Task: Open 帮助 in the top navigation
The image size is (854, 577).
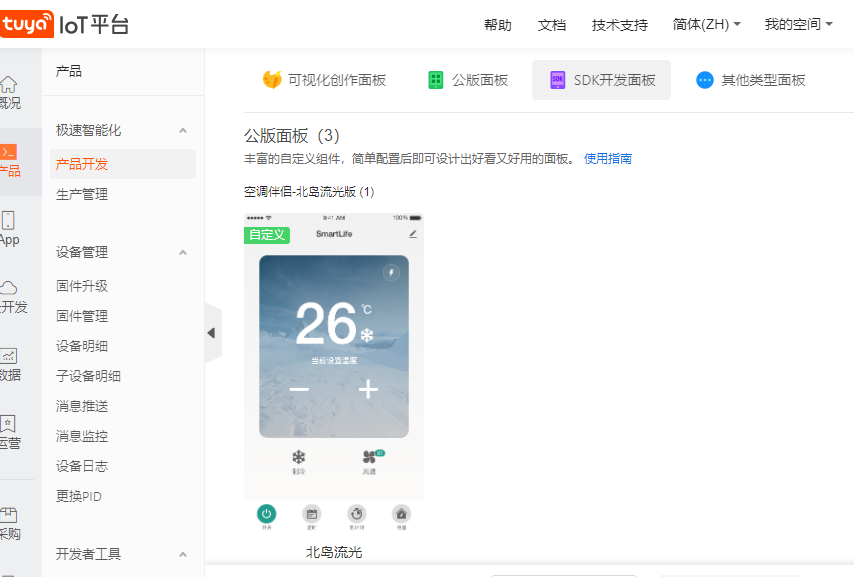Action: click(498, 25)
